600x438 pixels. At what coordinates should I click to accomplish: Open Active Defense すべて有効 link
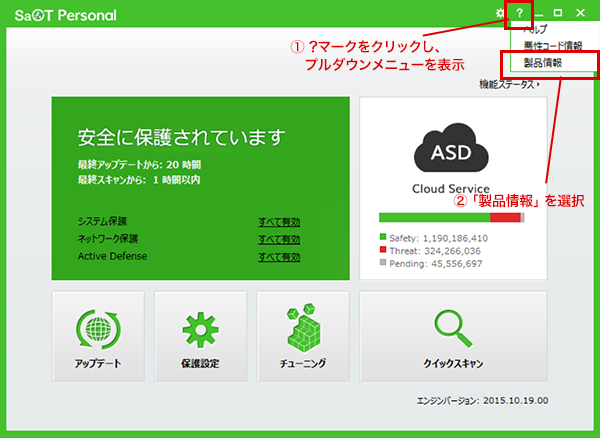[279, 257]
